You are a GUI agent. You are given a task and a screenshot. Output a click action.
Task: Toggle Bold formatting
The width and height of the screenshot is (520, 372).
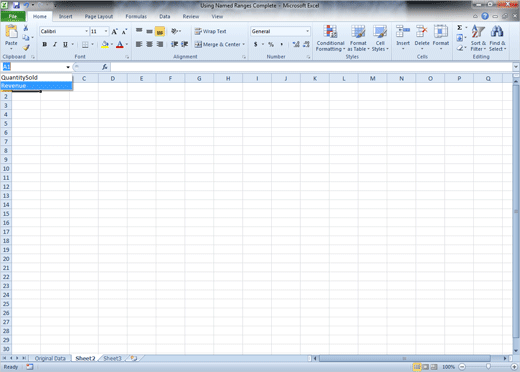click(44, 44)
